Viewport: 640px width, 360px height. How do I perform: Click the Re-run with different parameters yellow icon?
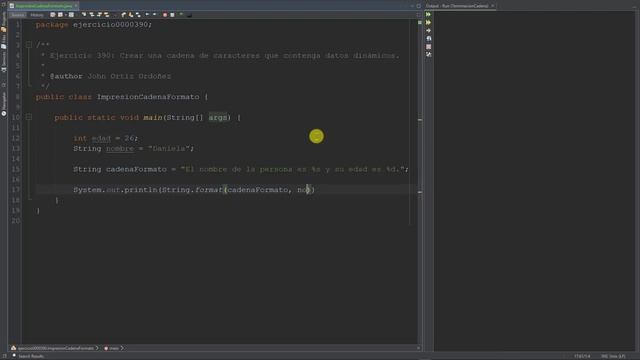pos(429,22)
